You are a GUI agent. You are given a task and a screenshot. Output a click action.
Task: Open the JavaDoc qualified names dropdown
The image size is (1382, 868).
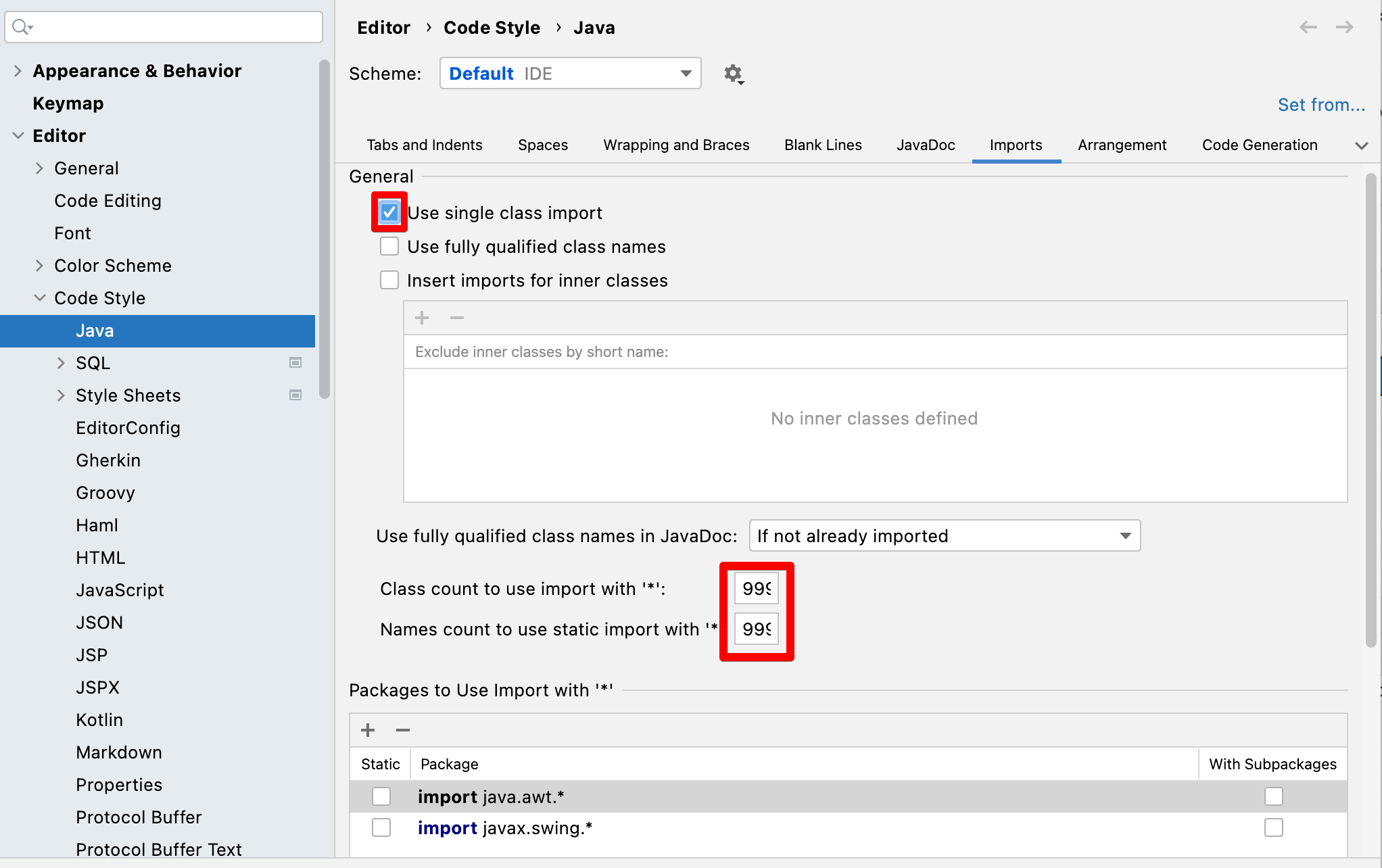click(x=944, y=536)
